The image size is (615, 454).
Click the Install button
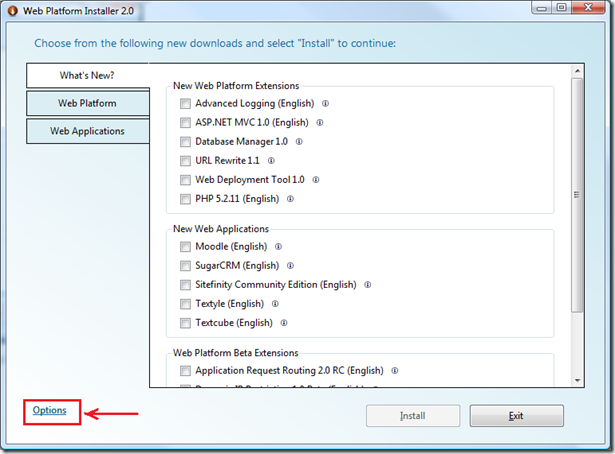pyautogui.click(x=413, y=416)
